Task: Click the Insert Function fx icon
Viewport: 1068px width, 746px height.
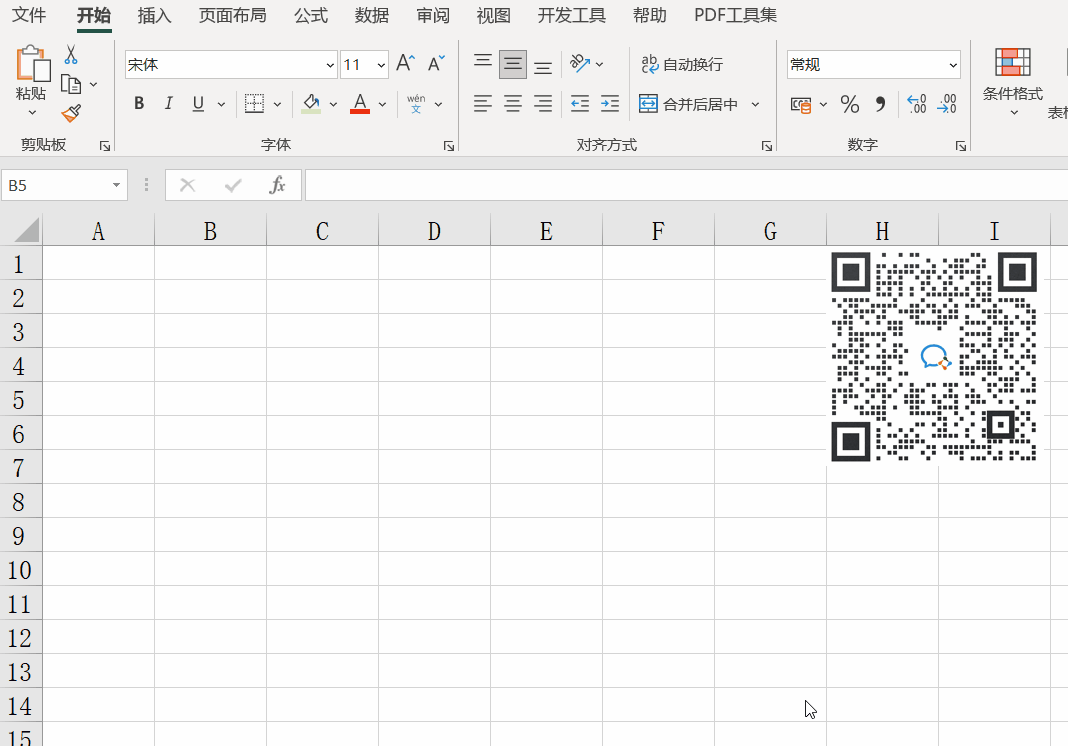Action: 277,185
